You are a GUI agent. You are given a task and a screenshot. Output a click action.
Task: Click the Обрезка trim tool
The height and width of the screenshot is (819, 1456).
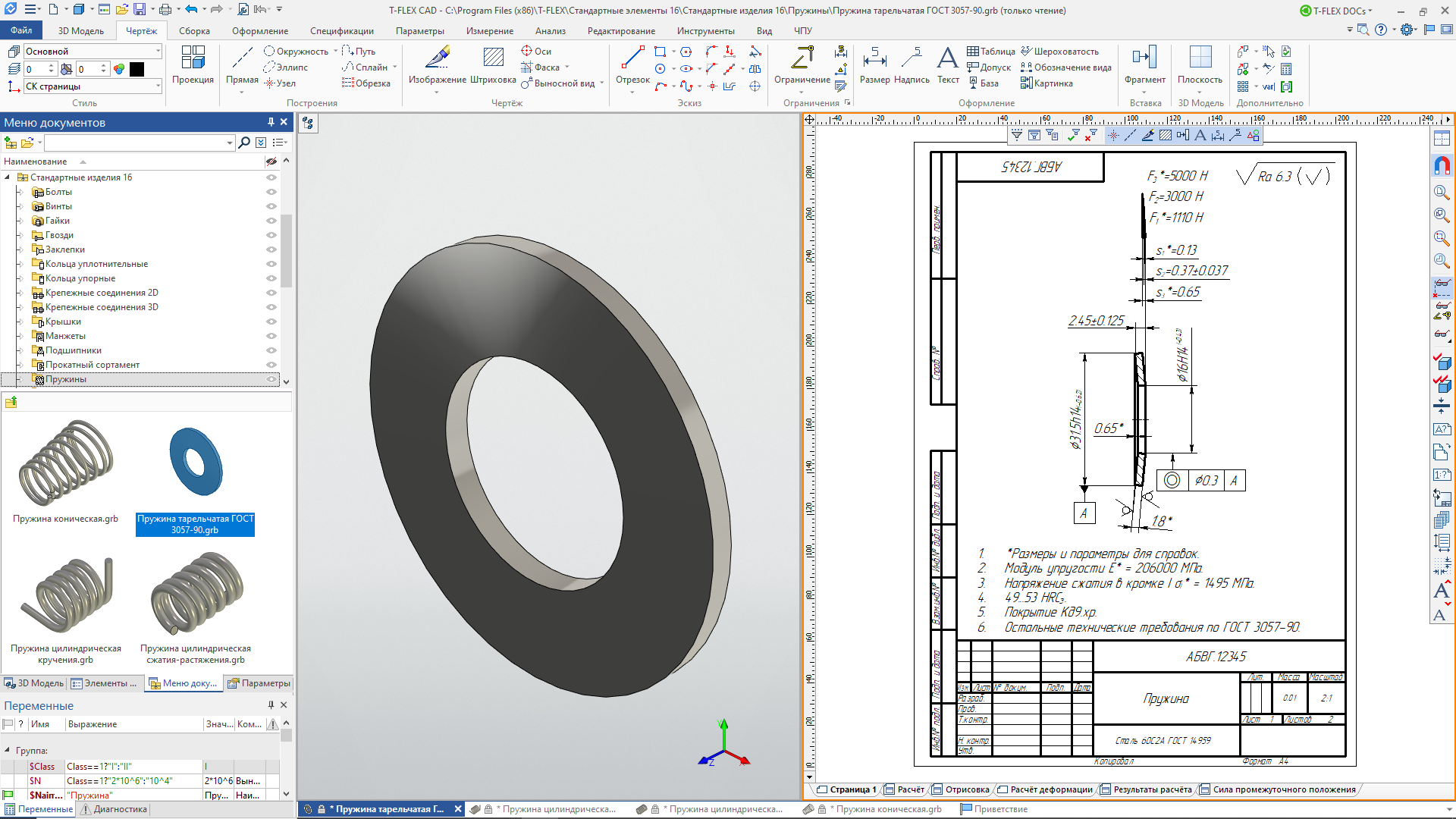pyautogui.click(x=366, y=83)
